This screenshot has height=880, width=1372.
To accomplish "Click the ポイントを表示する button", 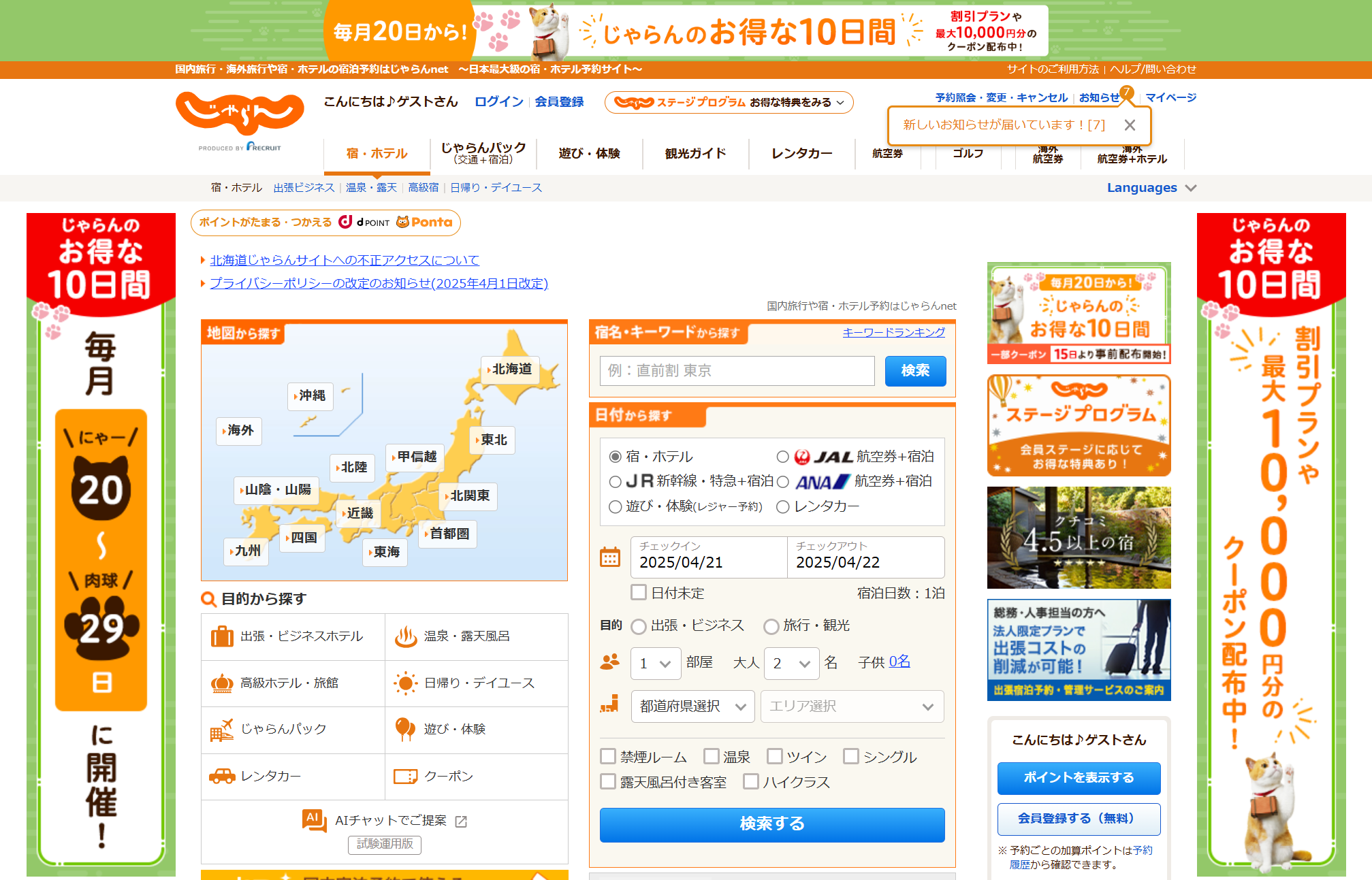I will [1079, 778].
